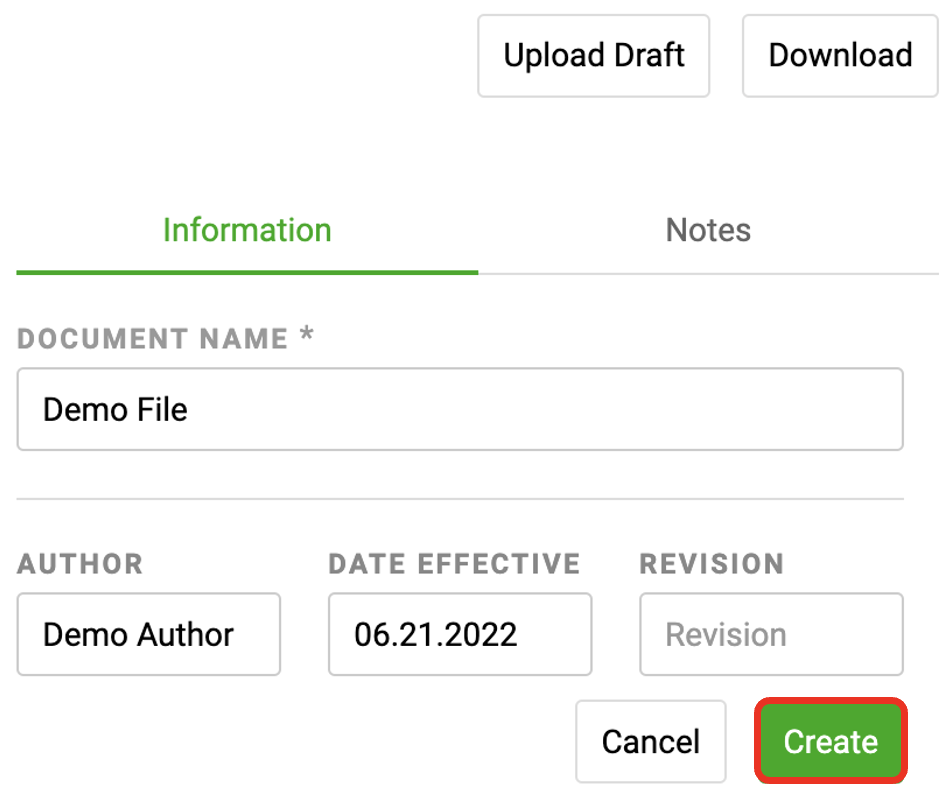The width and height of the screenshot is (950, 796).
Task: Click the DATE EFFECTIVE label
Action: point(454,564)
